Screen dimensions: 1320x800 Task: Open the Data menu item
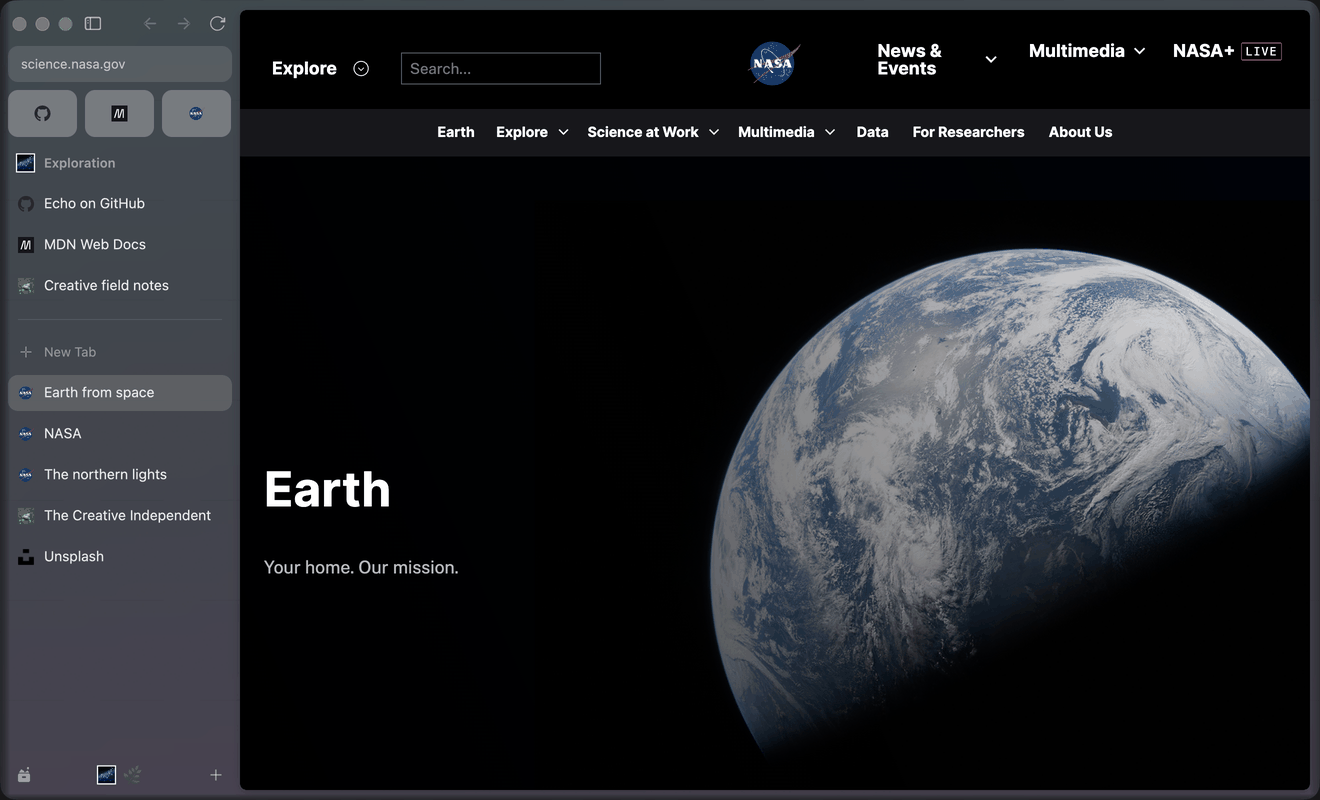[873, 132]
